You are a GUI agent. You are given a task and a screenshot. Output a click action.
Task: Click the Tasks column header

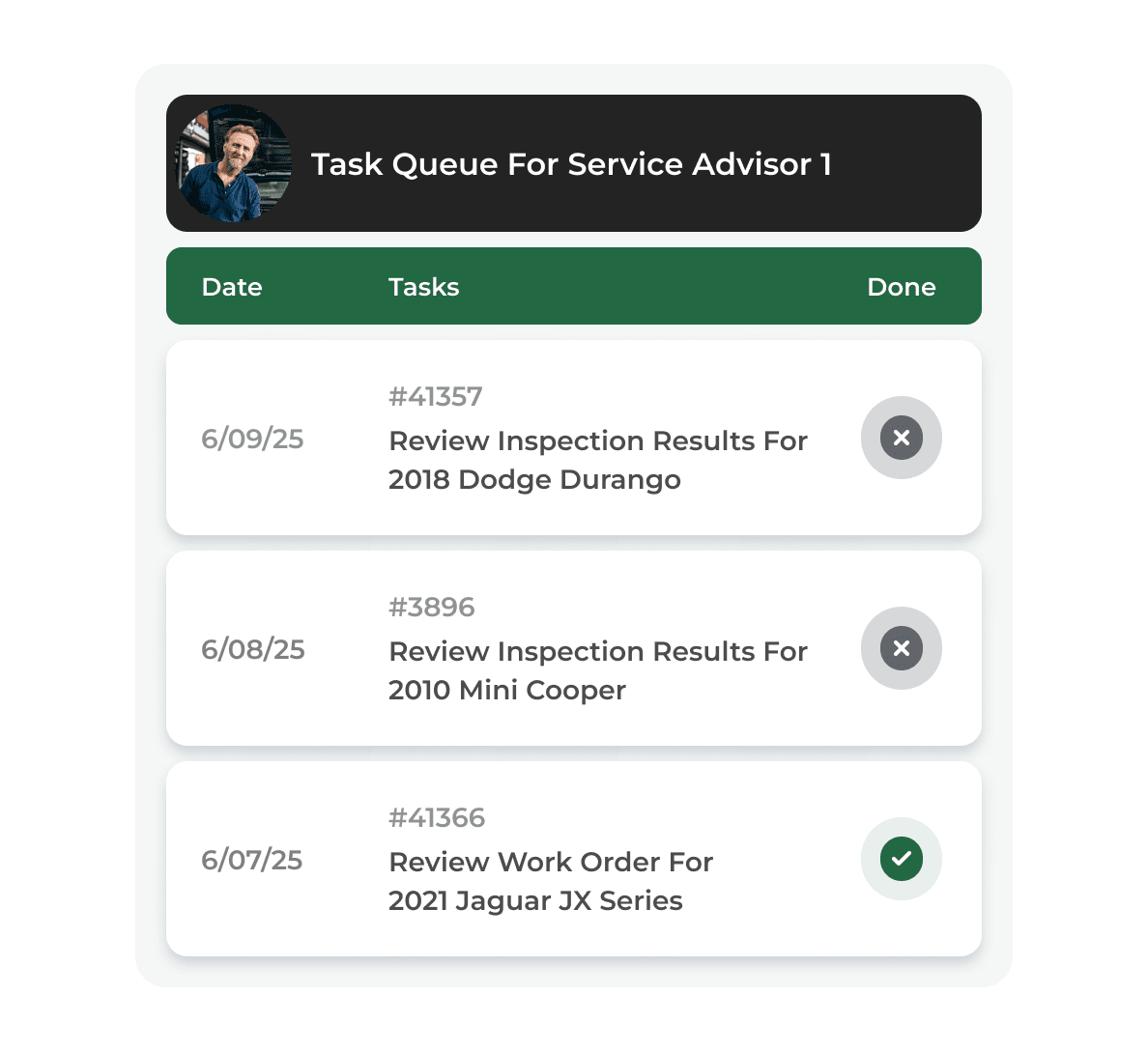tap(423, 287)
